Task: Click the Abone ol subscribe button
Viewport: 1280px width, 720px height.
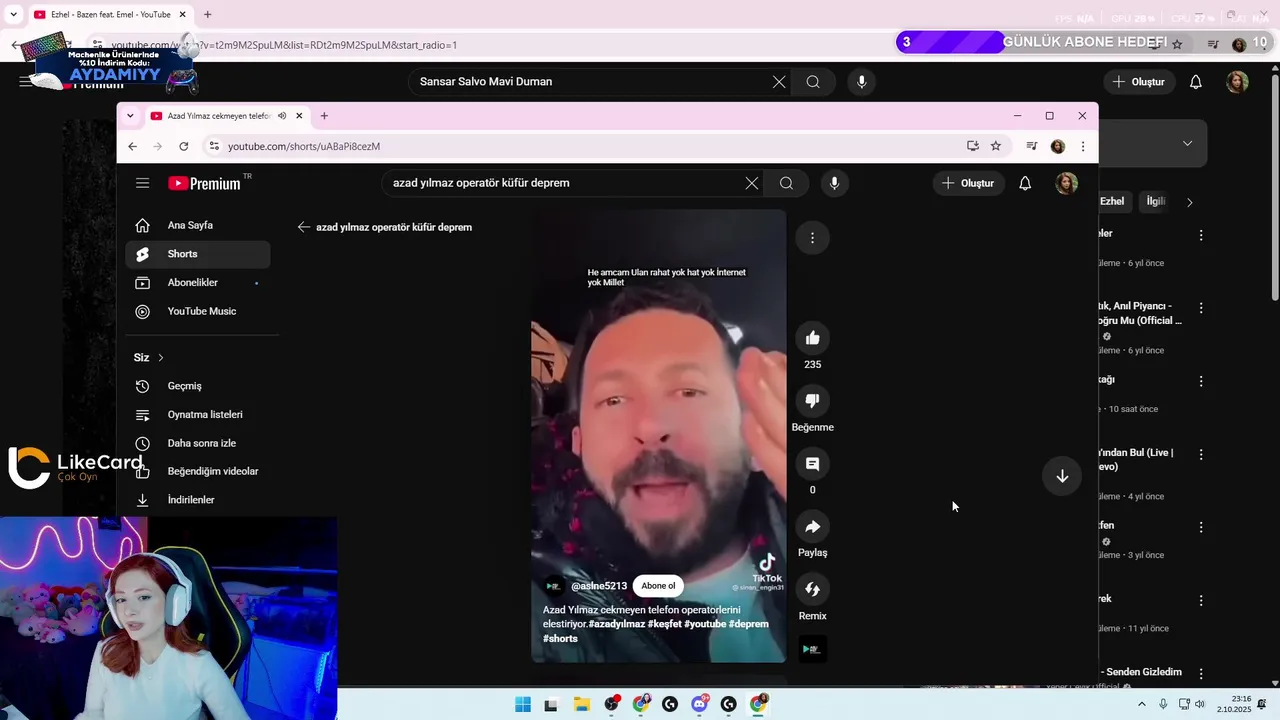Action: pyautogui.click(x=658, y=586)
